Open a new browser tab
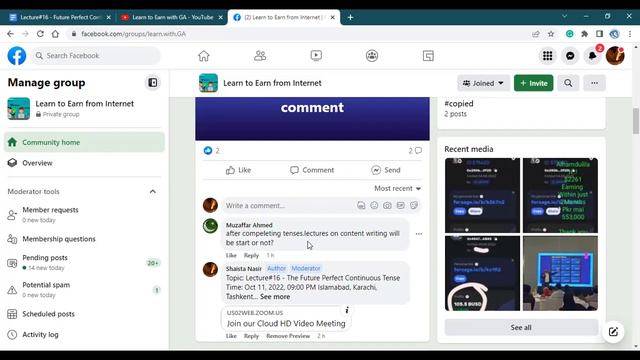Viewport: 640px width, 360px height. tap(350, 17)
